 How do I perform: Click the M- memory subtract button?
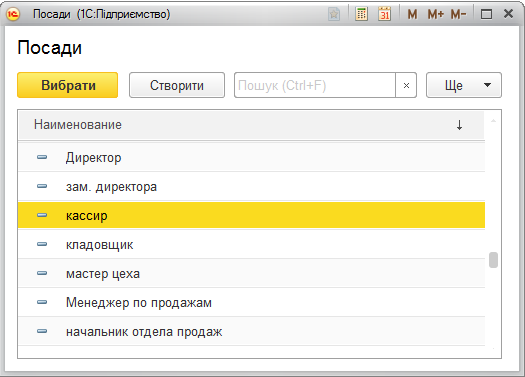(x=458, y=14)
